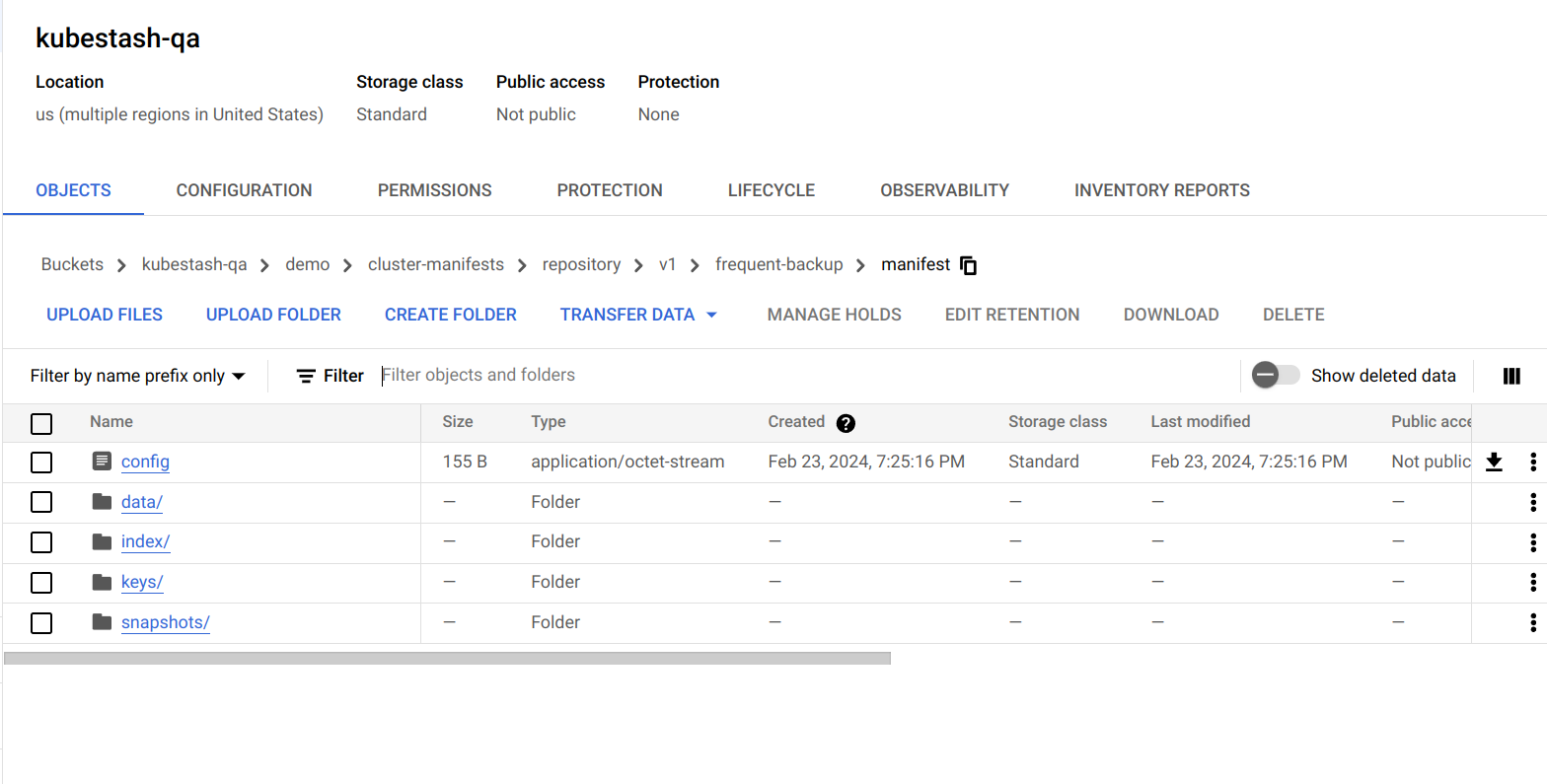The height and width of the screenshot is (784, 1547).
Task: Click the Upload Folder button
Action: tap(273, 315)
